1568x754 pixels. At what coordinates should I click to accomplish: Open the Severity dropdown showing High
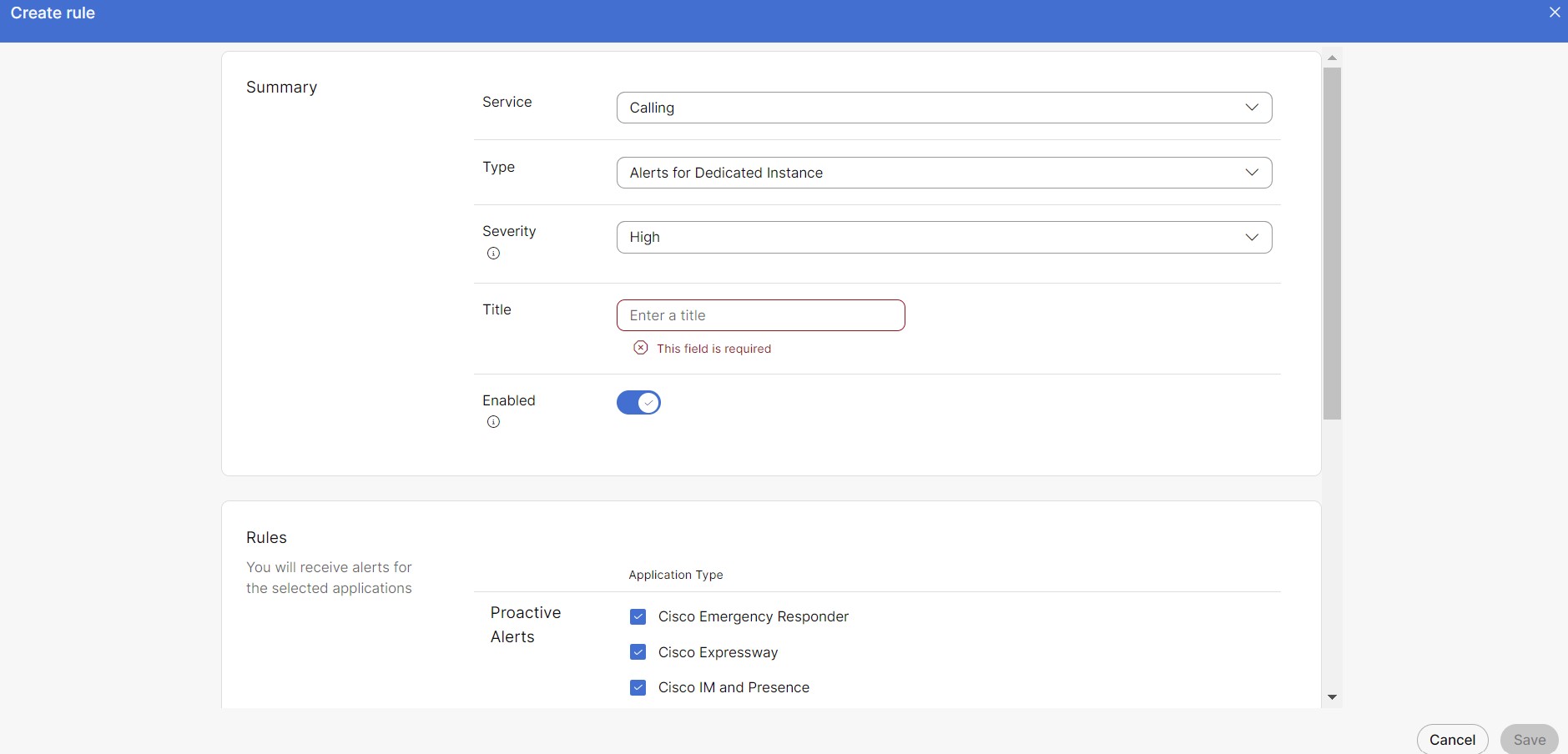[x=944, y=237]
